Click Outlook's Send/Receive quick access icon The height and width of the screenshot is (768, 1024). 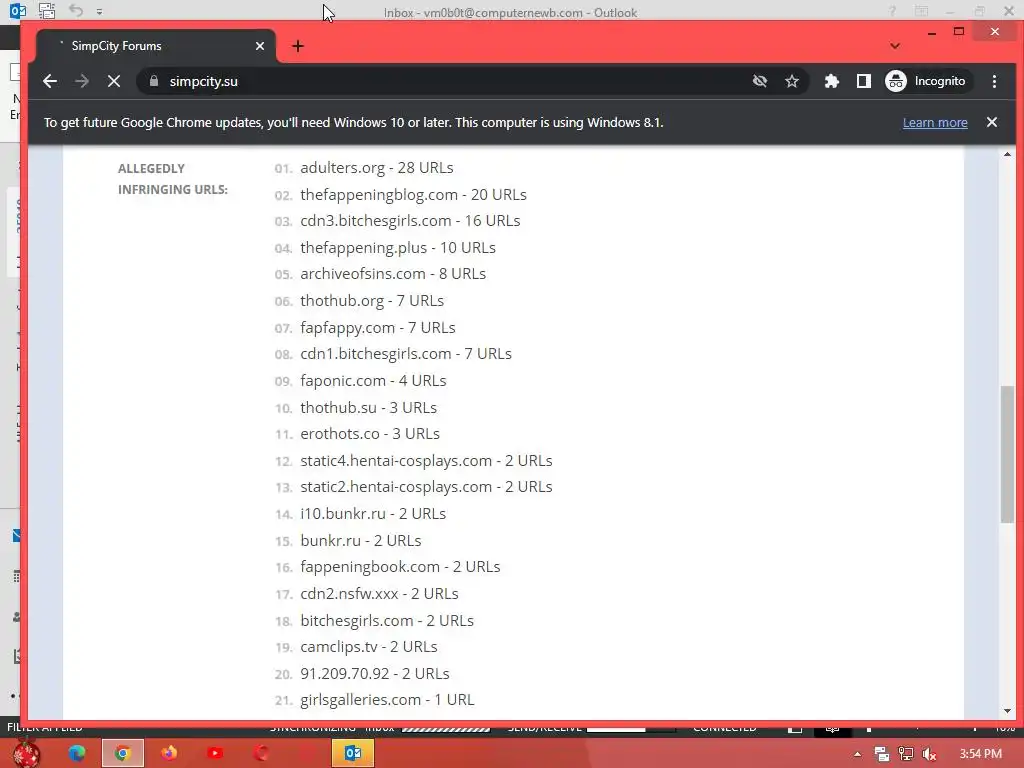47,11
